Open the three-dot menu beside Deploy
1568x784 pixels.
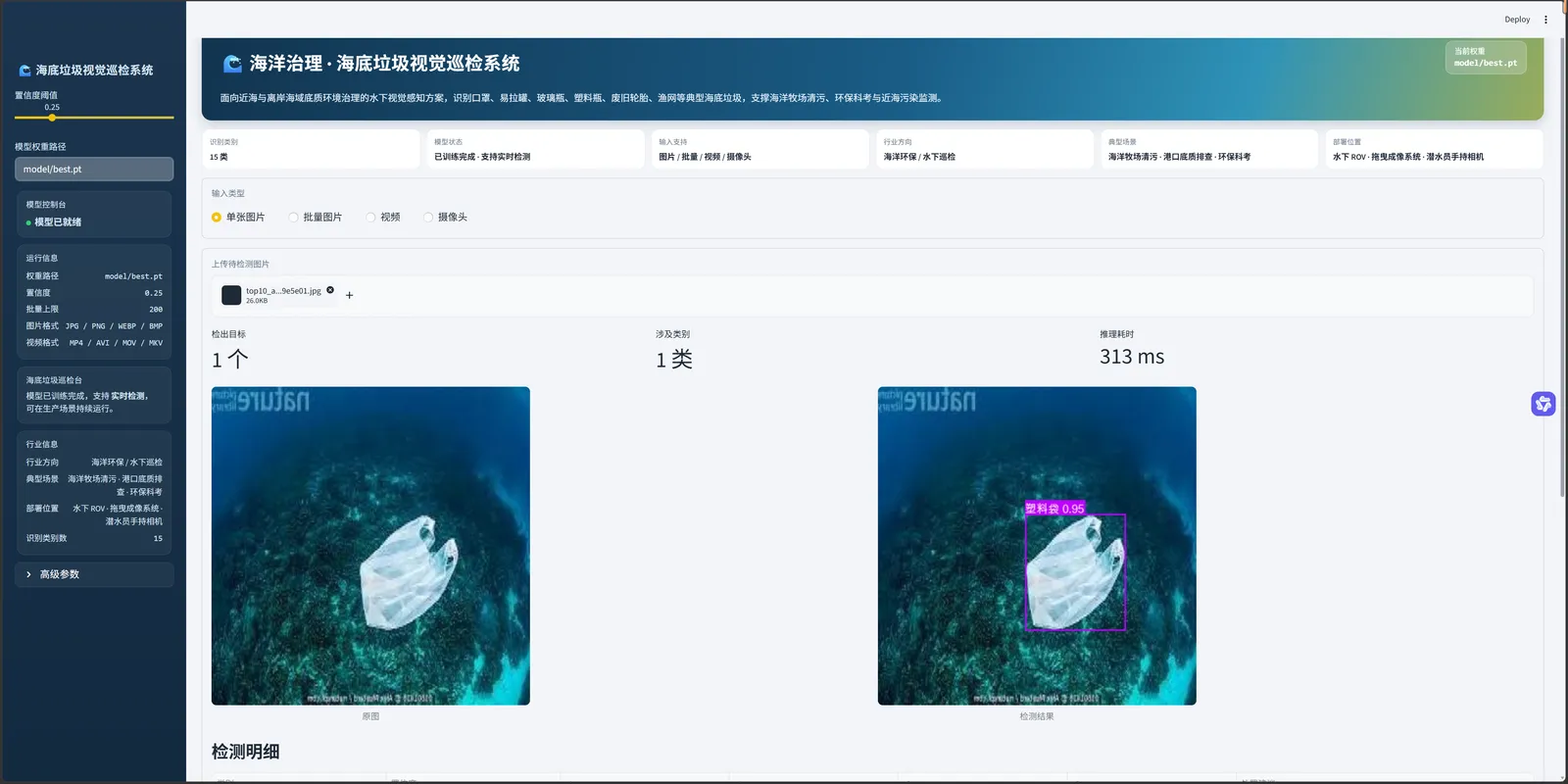click(1545, 20)
